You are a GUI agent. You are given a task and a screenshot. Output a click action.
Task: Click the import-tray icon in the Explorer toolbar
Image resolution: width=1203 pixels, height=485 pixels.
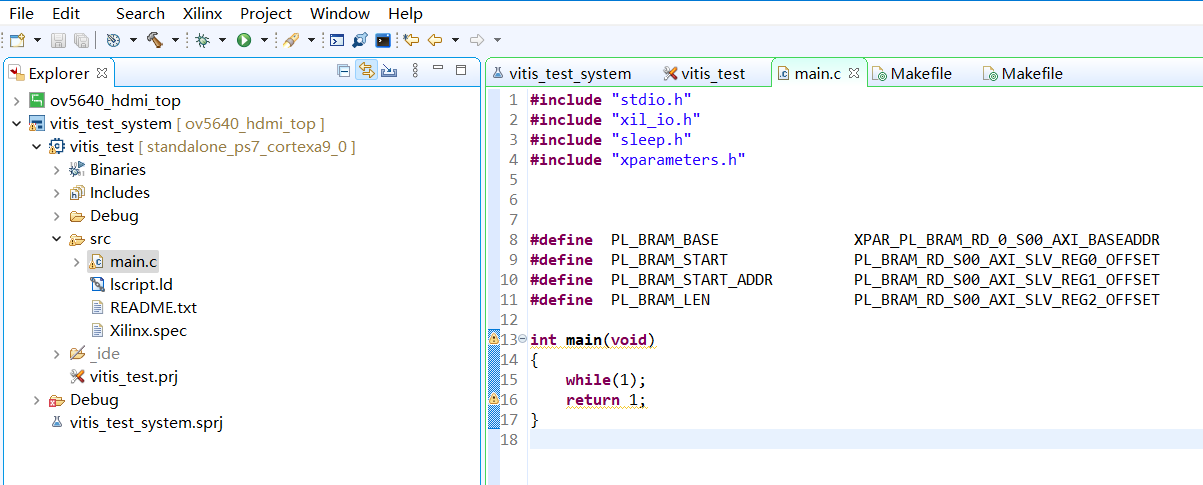(x=389, y=70)
